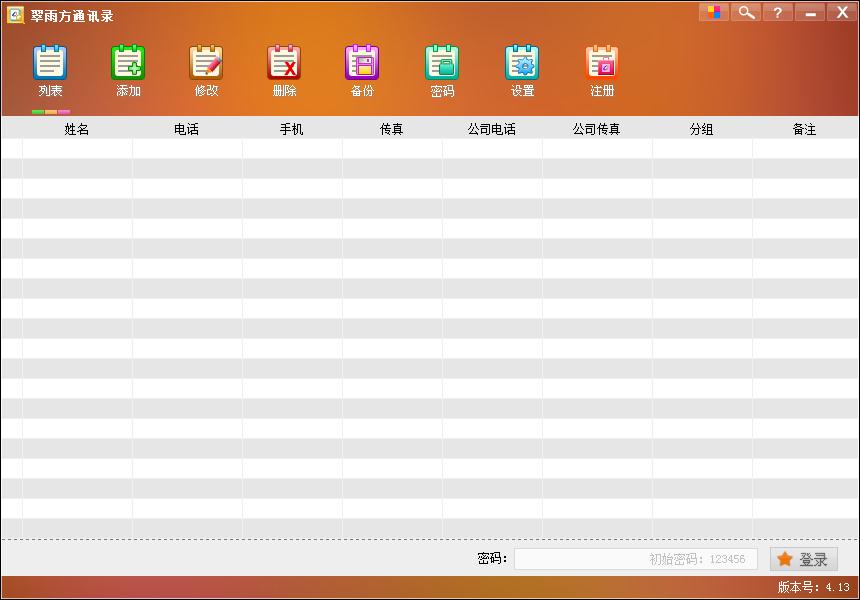Click the 登录 (Login) button

pos(804,559)
